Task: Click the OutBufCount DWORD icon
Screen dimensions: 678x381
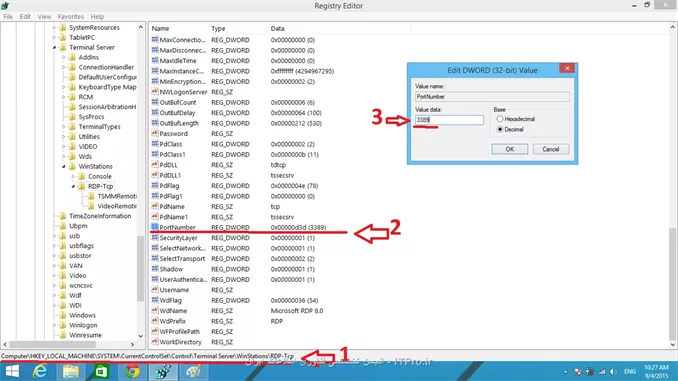Action: [x=155, y=102]
